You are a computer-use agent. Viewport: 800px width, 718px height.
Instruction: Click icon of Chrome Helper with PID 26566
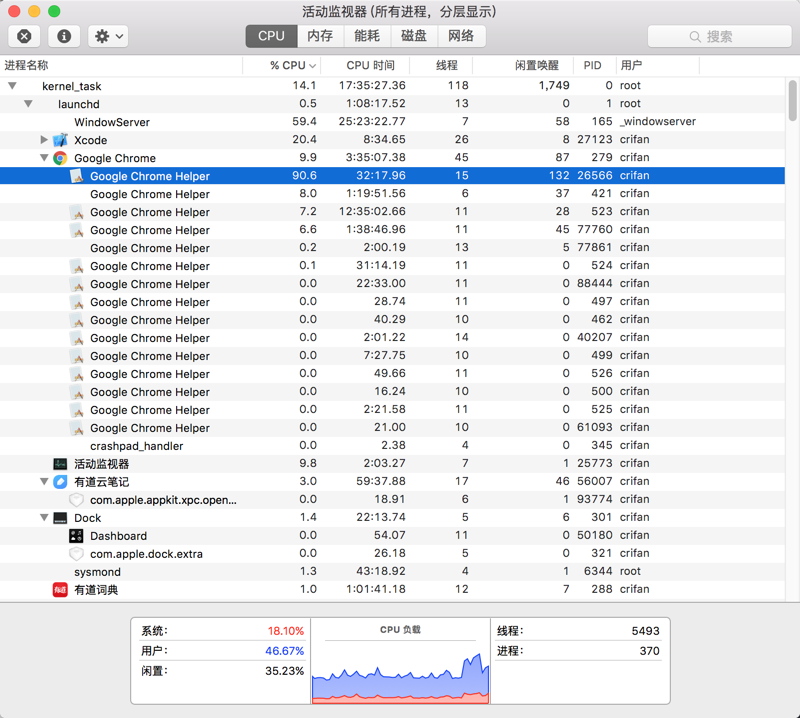[77, 176]
